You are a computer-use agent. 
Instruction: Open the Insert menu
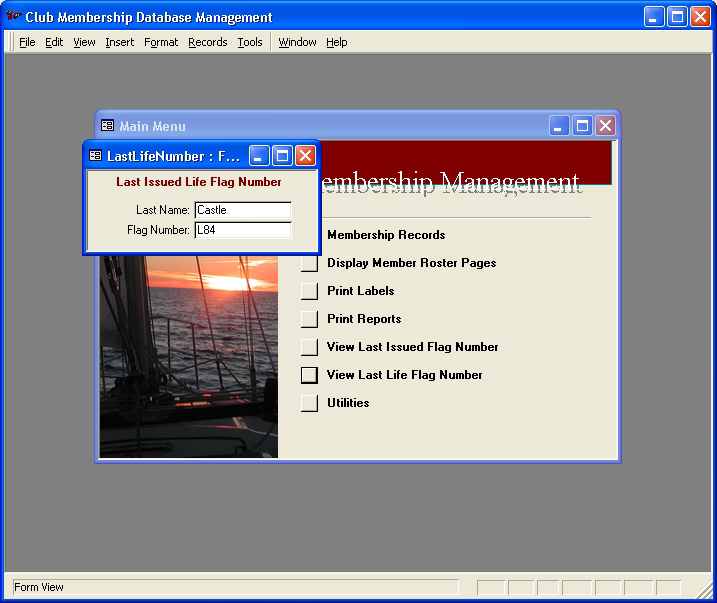pyautogui.click(x=119, y=42)
